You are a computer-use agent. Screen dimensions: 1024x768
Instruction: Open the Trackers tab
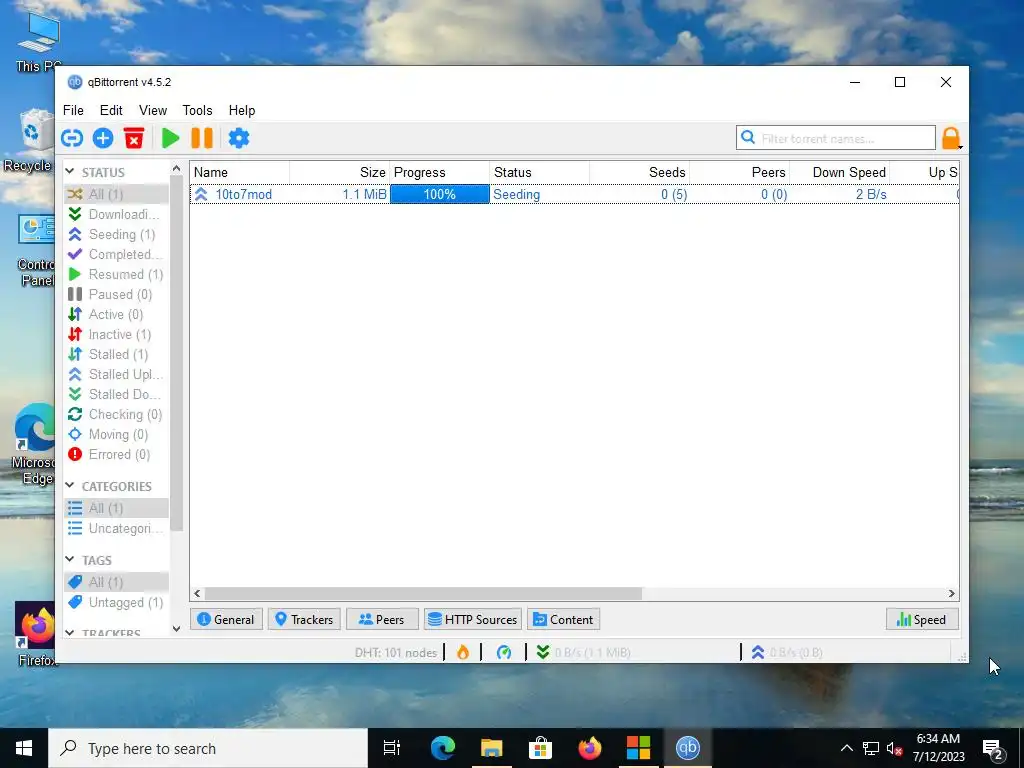pyautogui.click(x=304, y=619)
